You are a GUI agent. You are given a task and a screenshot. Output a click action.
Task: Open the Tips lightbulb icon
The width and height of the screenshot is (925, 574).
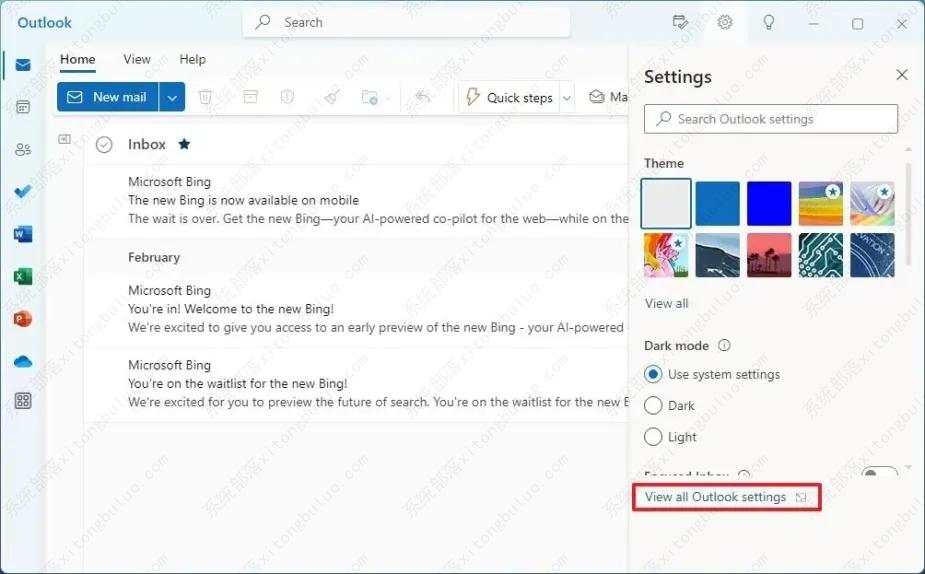769,22
